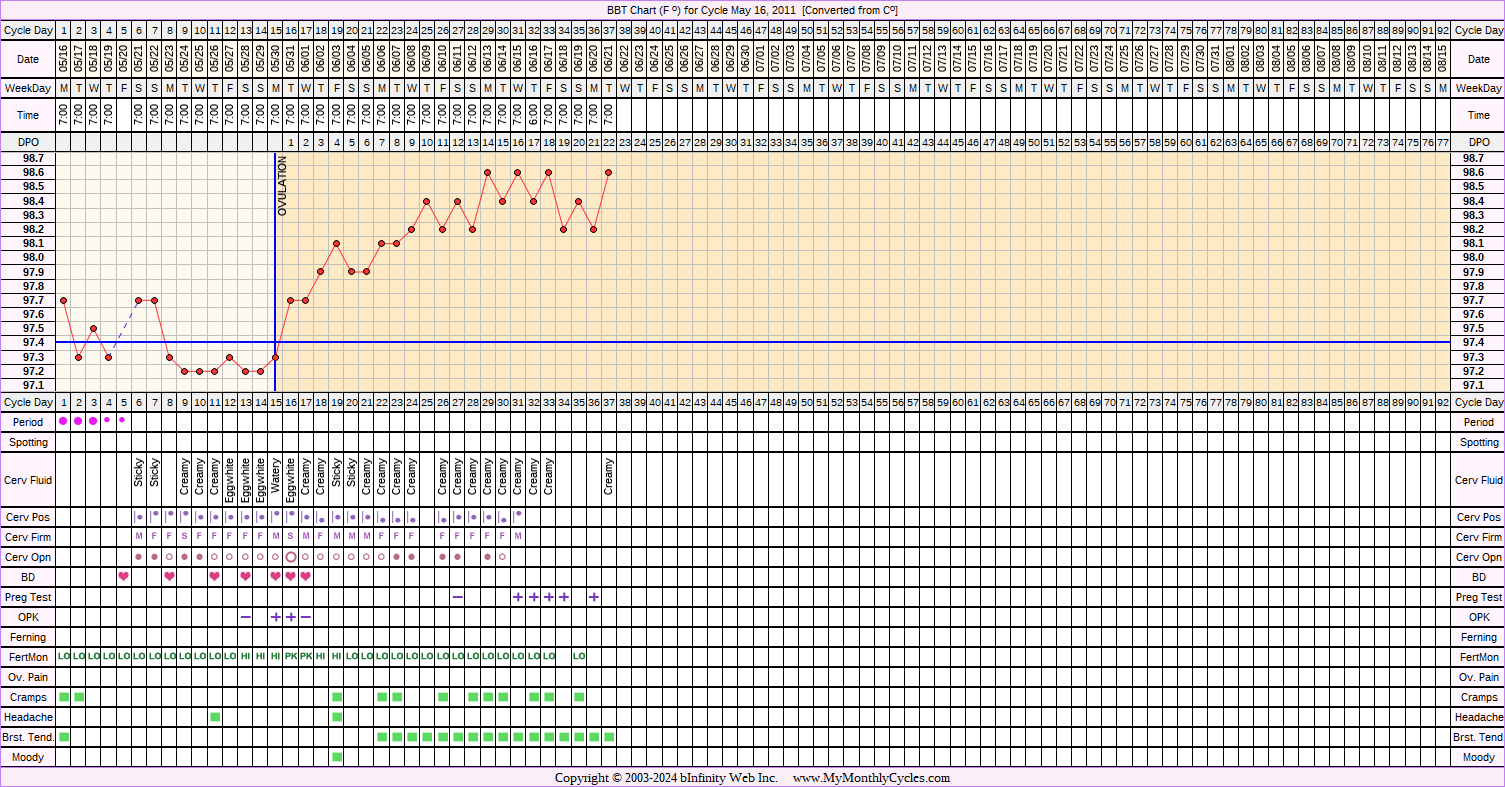The image size is (1505, 787).
Task: Click the negative OPK mark on day 13
Action: click(x=246, y=617)
